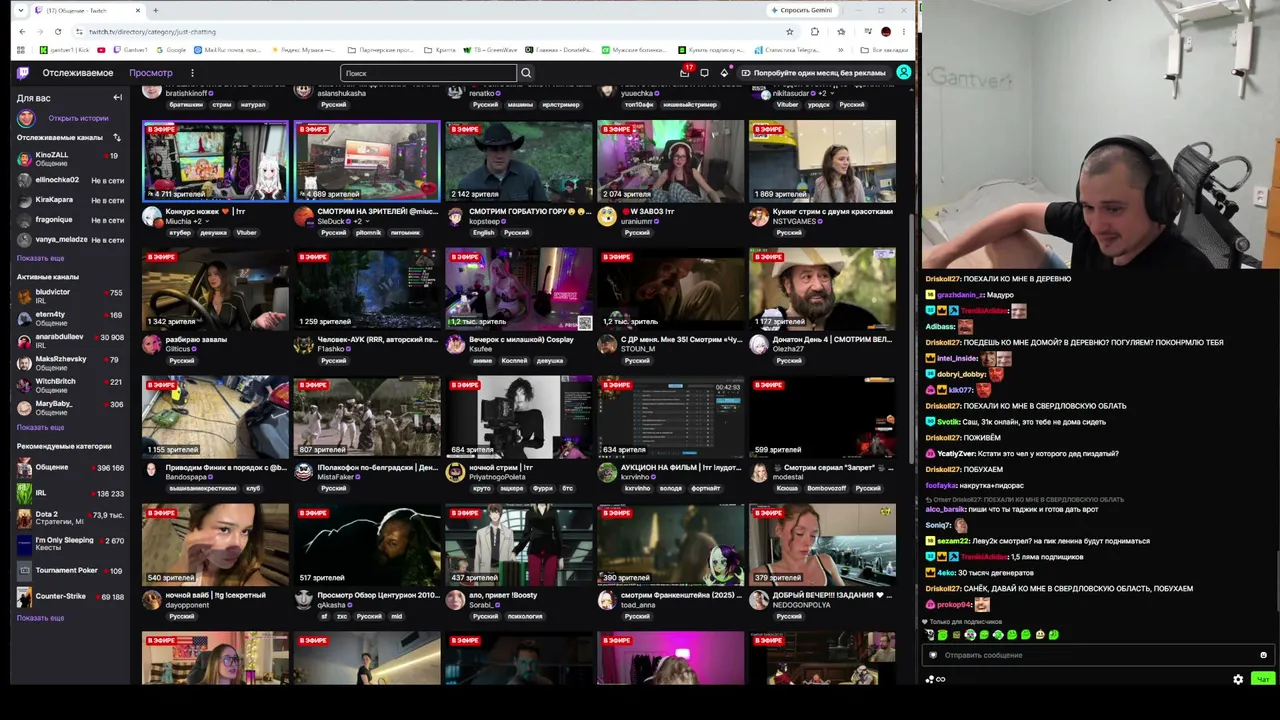Open the Партнерские прог... bookmark folder

(381, 50)
